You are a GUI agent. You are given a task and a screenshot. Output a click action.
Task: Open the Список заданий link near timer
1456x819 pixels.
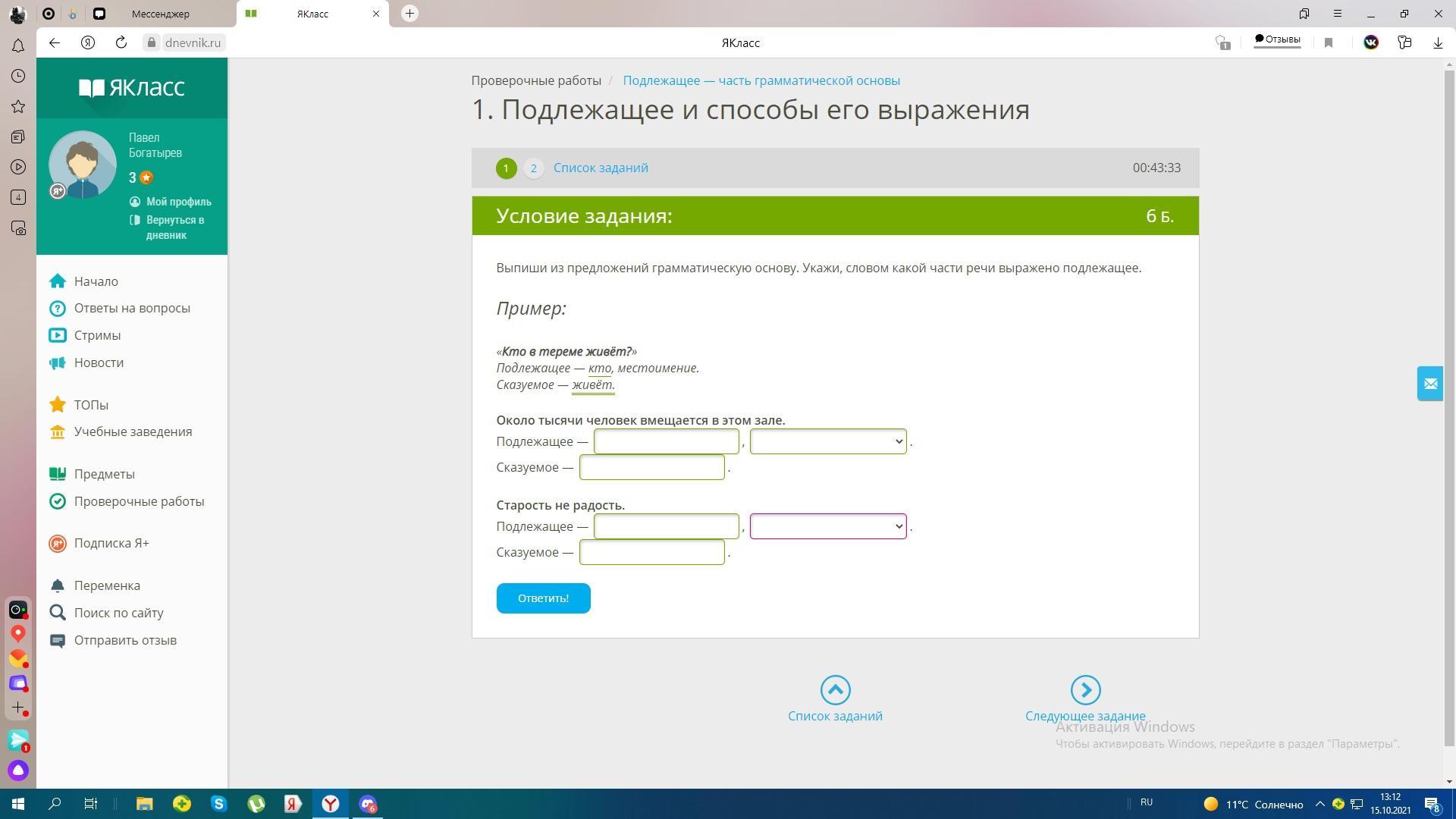coord(601,168)
